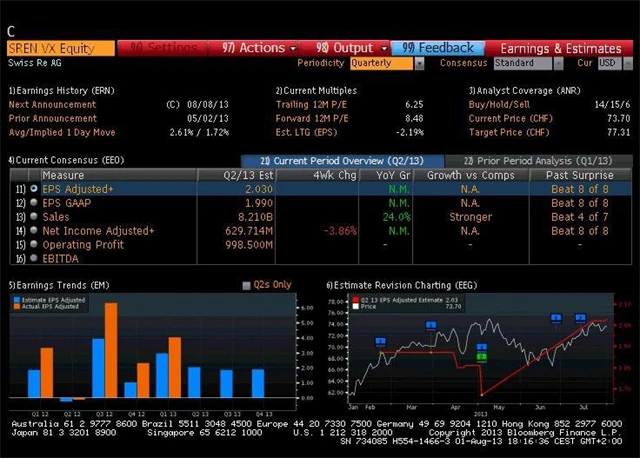Expand the Consensus Standard dropdown

tap(528, 63)
